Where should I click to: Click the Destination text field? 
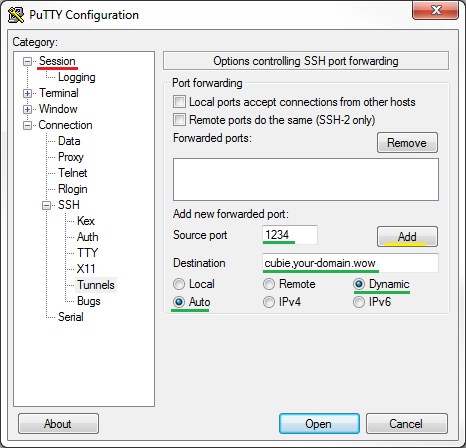[x=350, y=263]
